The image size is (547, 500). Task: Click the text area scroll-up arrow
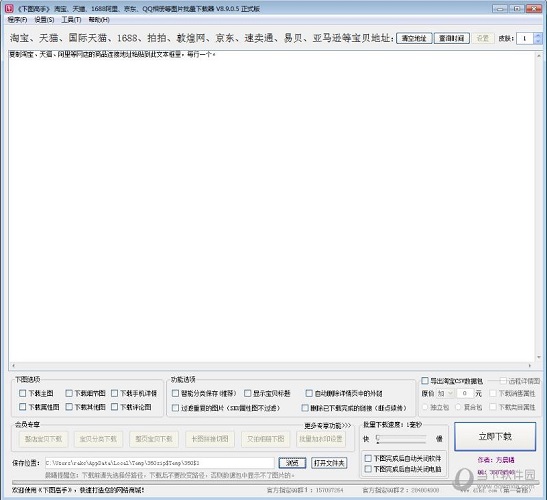click(x=539, y=55)
